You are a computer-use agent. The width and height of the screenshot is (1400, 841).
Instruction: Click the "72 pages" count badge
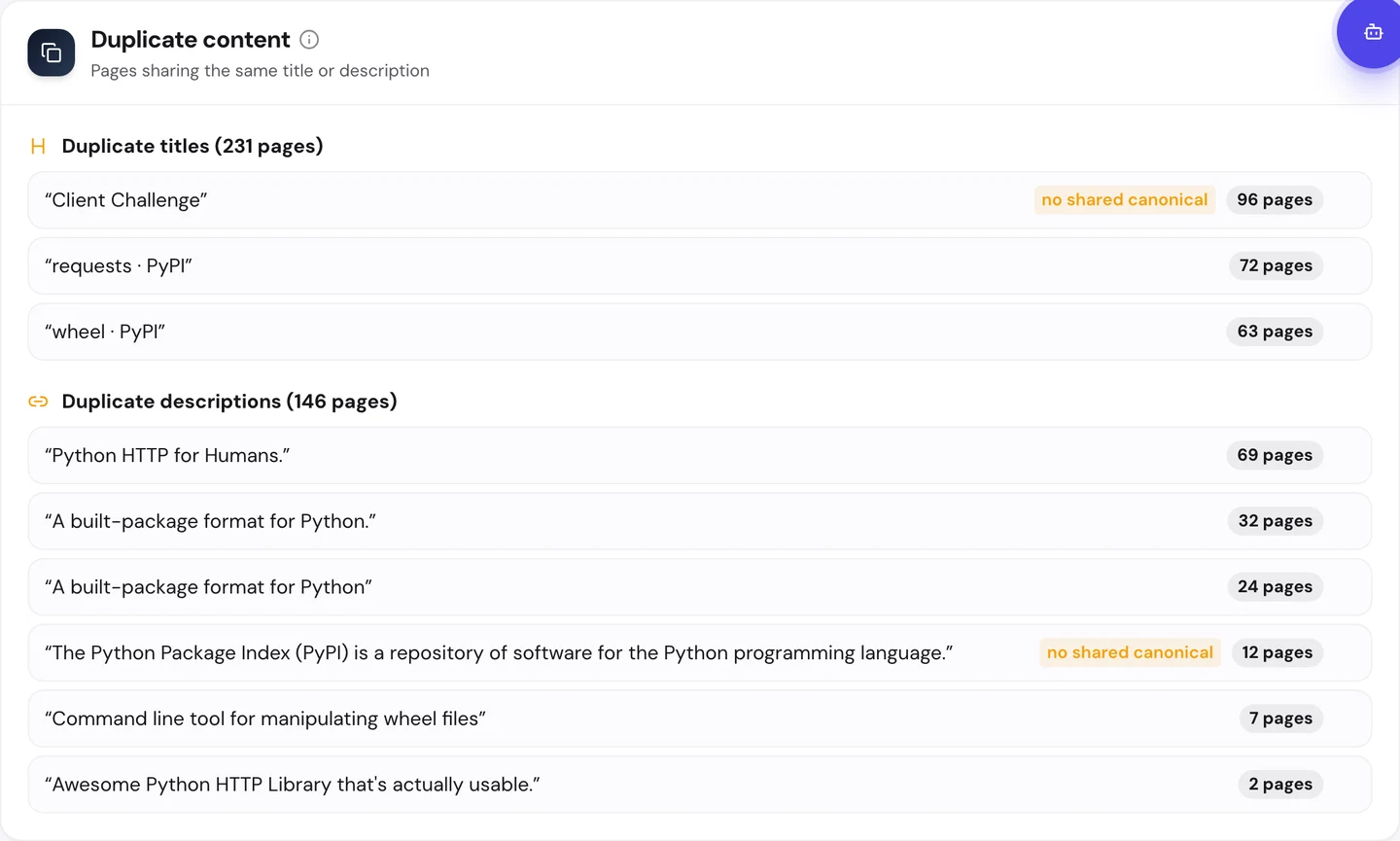tap(1276, 266)
